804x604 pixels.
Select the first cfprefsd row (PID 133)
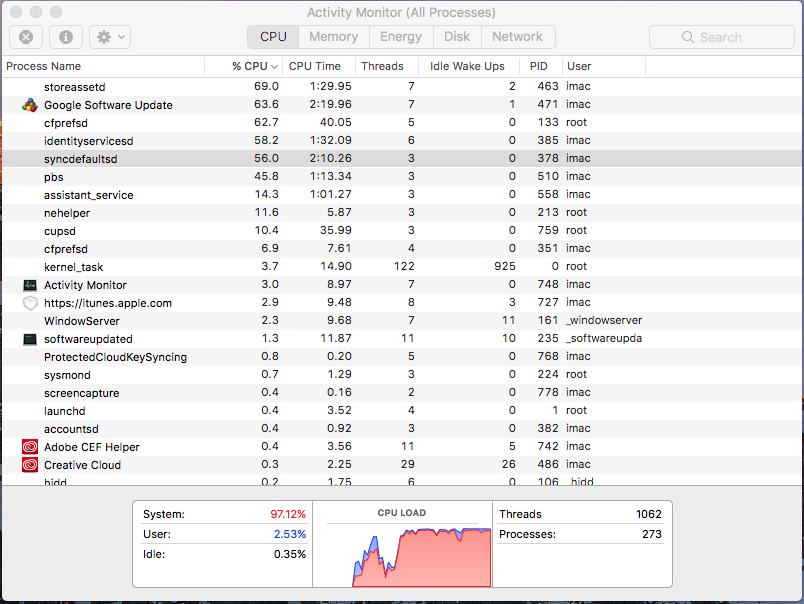tap(403, 123)
